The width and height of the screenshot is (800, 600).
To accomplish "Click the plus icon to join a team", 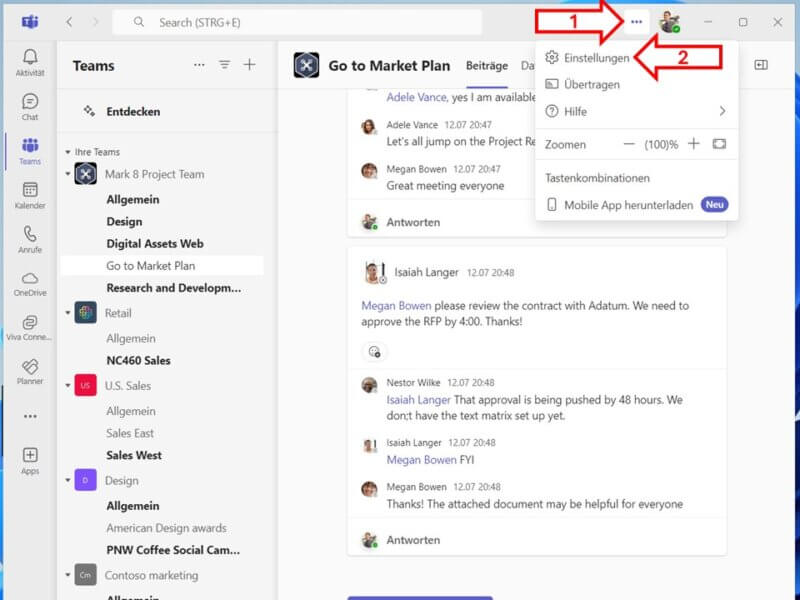I will pyautogui.click(x=249, y=65).
